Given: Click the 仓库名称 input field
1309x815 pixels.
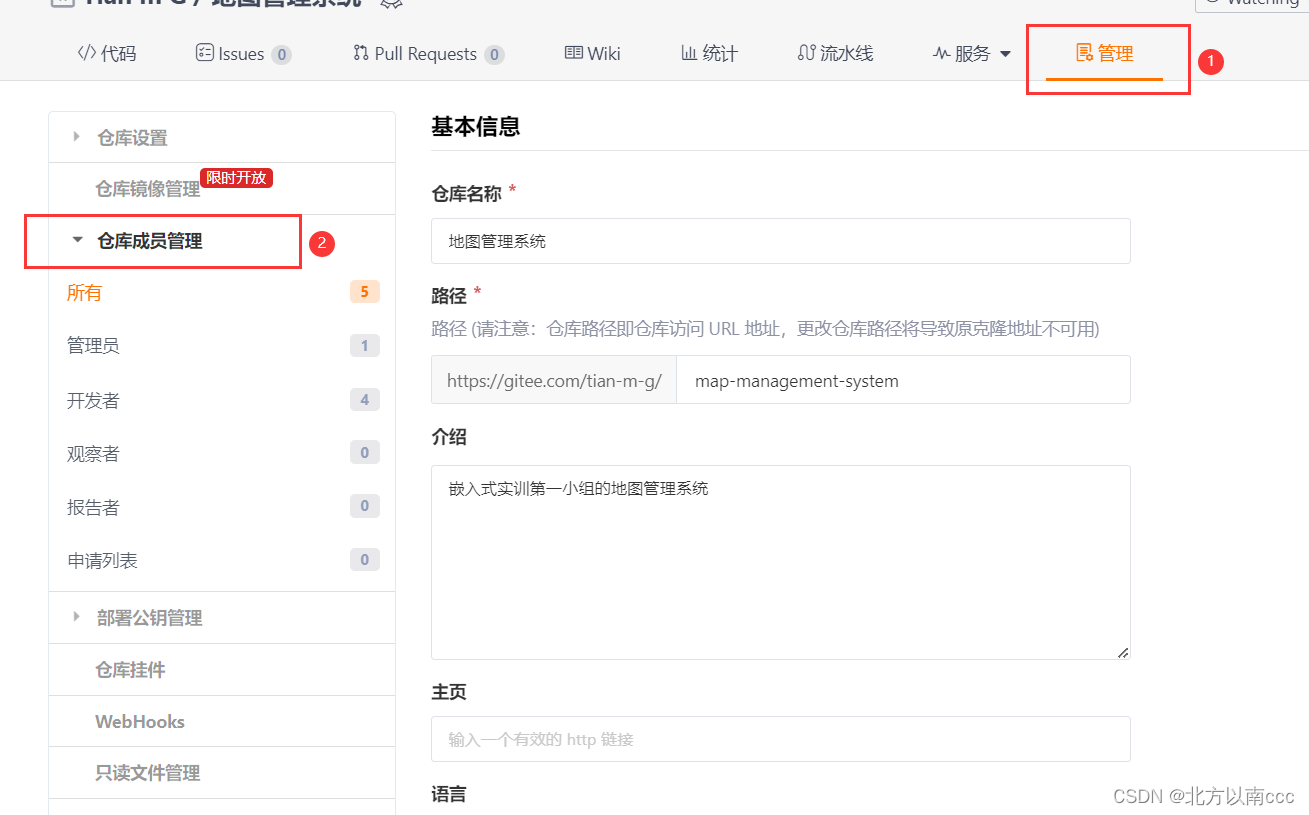Looking at the screenshot, I should tap(781, 241).
